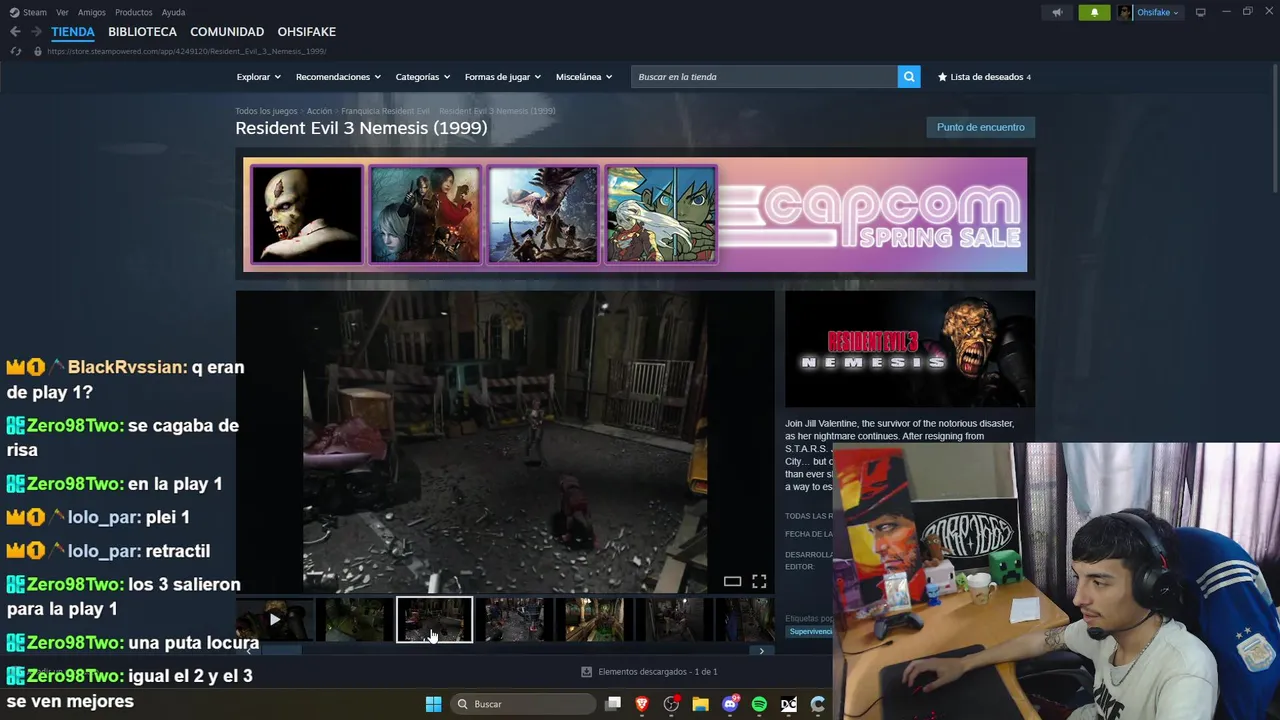Follow the Todos los juegos breadcrumb

coord(266,111)
